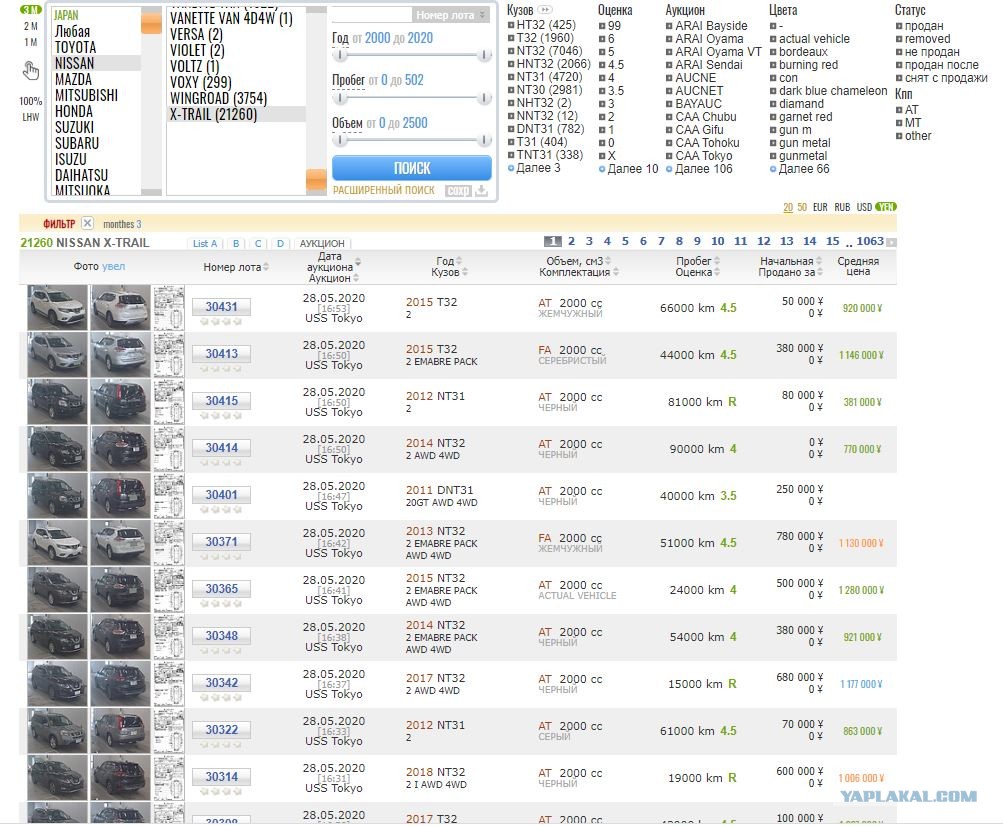Sort by Кузов column sort arrows
This screenshot has height=826, width=1003.
[x=465, y=272]
